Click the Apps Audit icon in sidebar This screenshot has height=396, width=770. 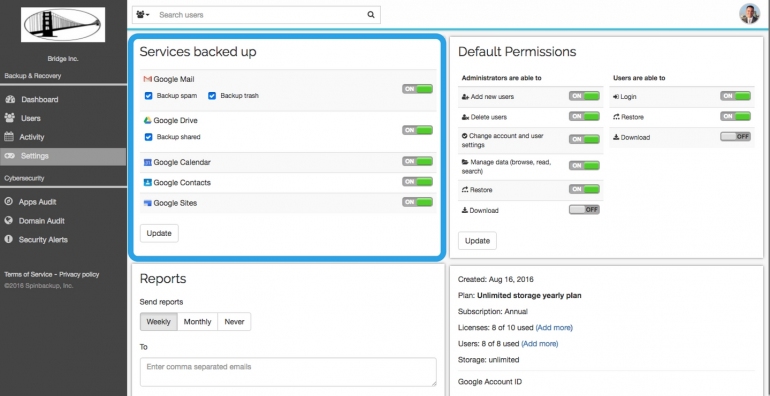point(8,201)
